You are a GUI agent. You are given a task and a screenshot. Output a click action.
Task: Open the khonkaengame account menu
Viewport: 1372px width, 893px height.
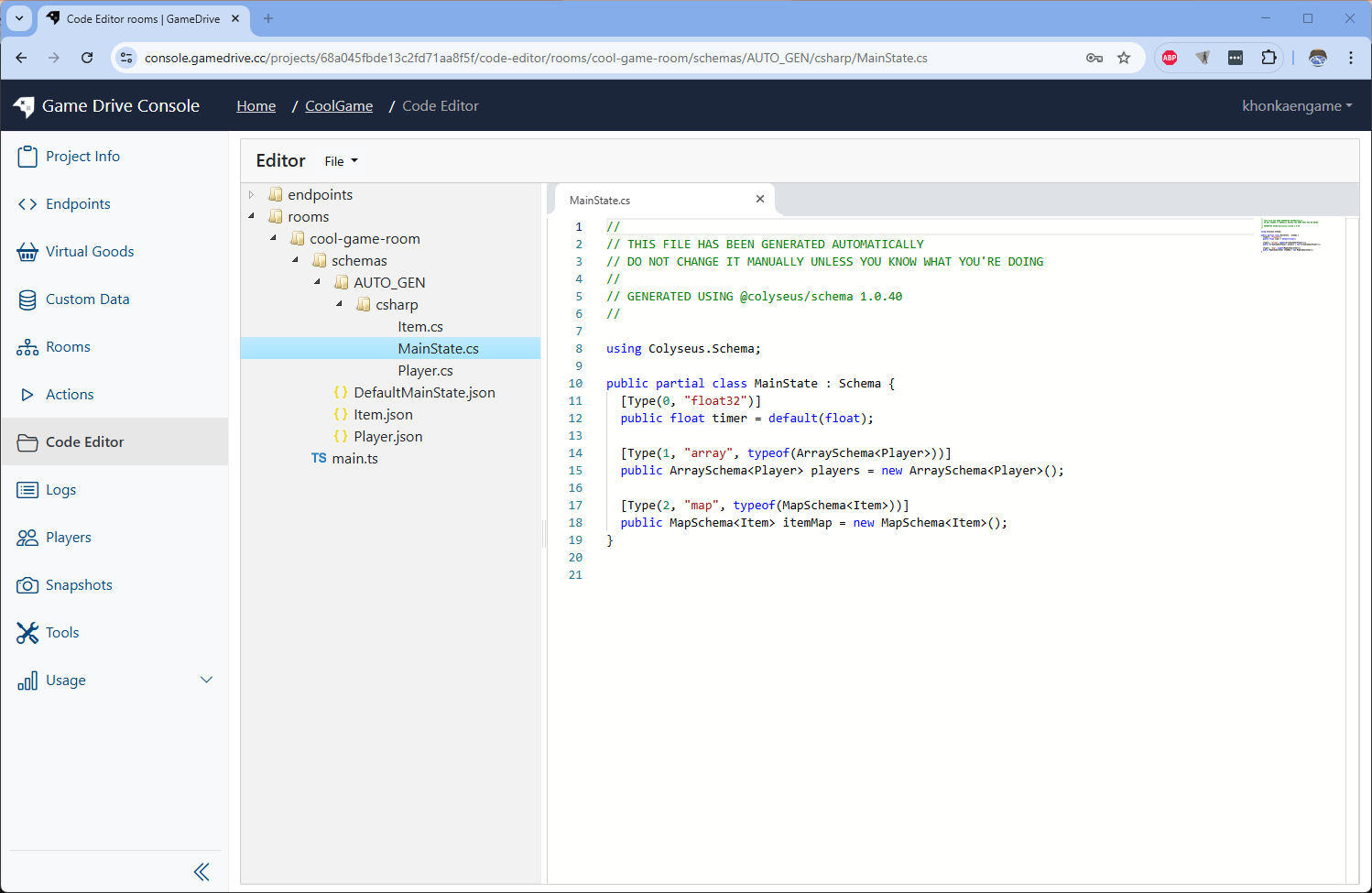click(1297, 105)
